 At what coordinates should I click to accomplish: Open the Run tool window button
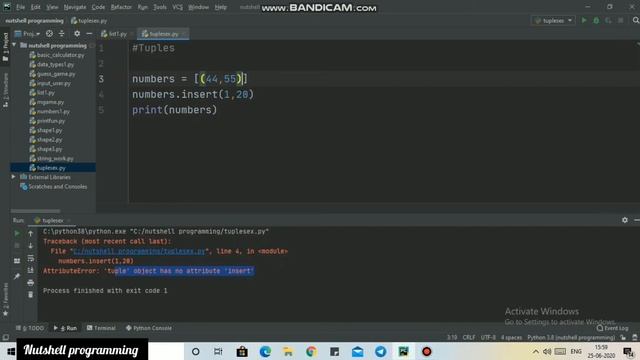[65, 328]
